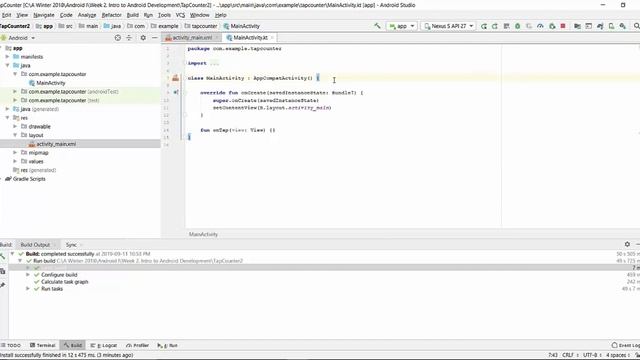The image size is (640, 360).
Task: Open the Nexus 5 API 27 device dropdown
Action: [449, 26]
